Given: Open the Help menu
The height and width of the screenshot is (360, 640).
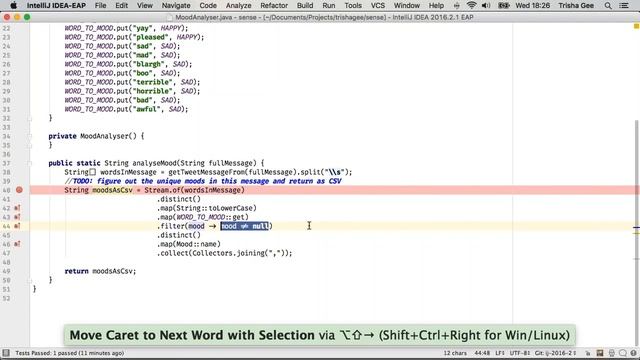Looking at the screenshot, I should 436,5.
